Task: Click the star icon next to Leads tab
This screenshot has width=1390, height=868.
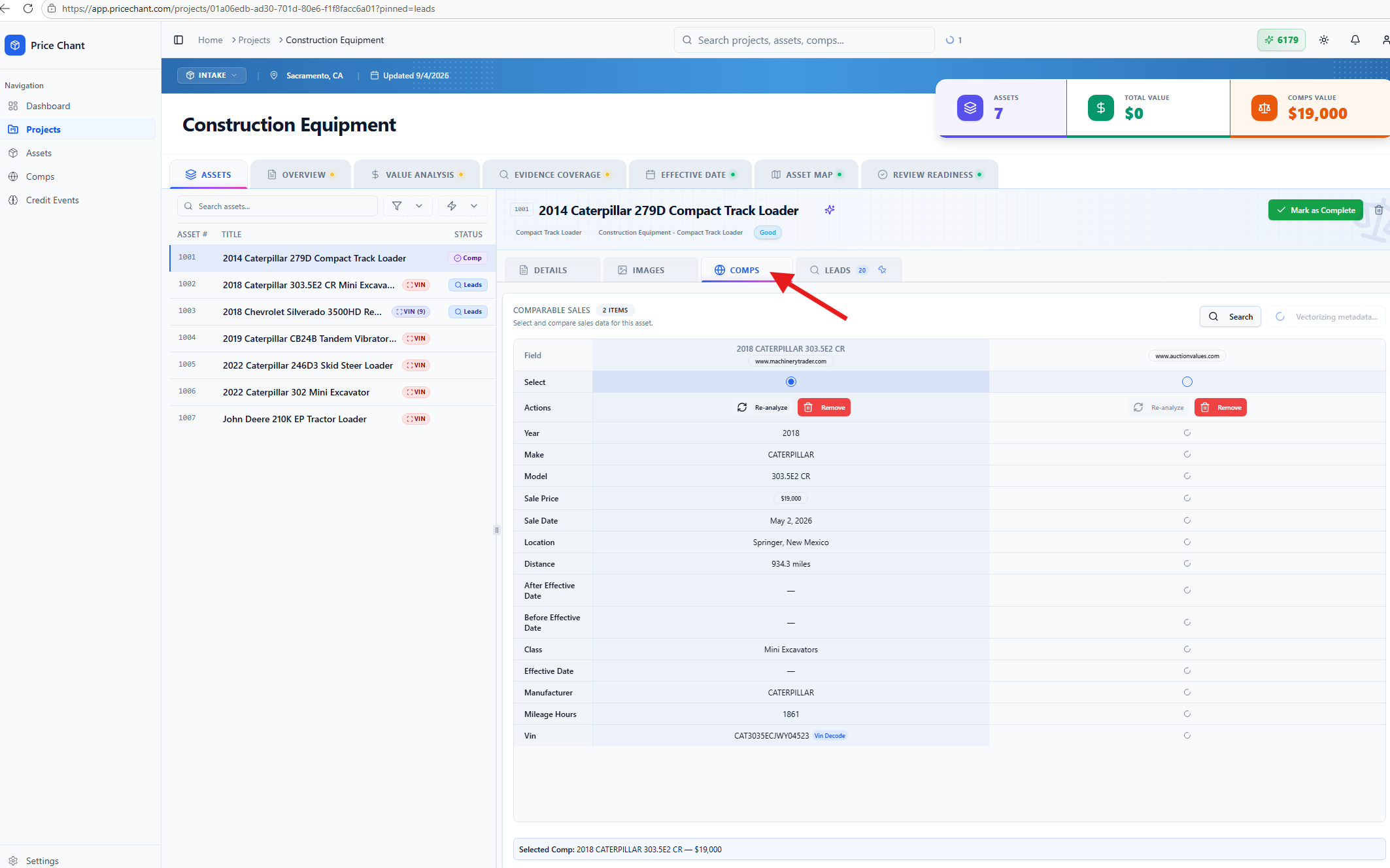Action: pos(883,270)
